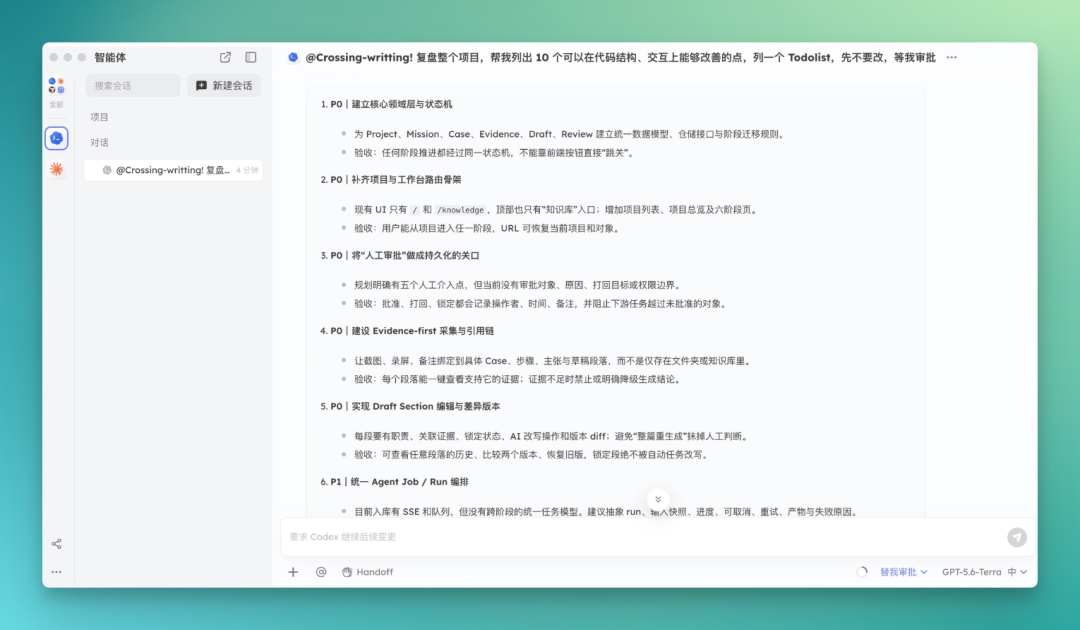The height and width of the screenshot is (630, 1080).
Task: Click the 智能体 title text
Action: tap(110, 57)
